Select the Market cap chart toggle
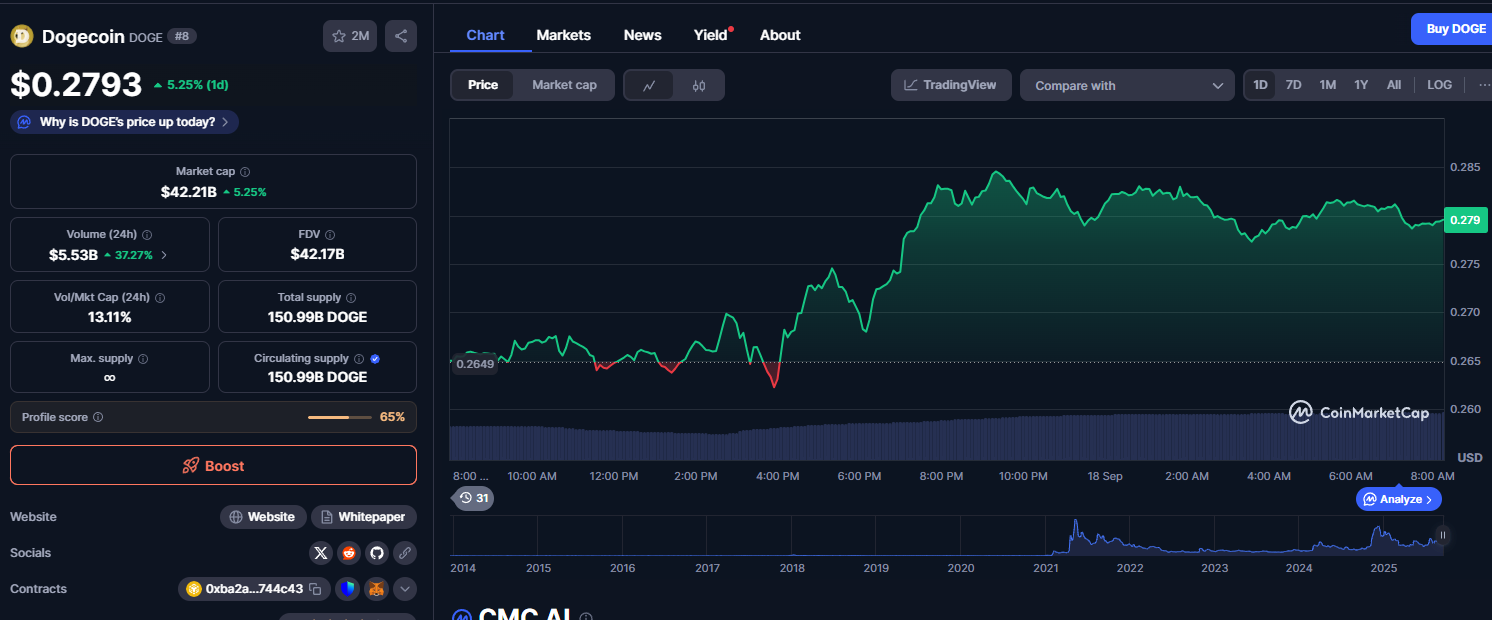1492x620 pixels. tap(564, 85)
